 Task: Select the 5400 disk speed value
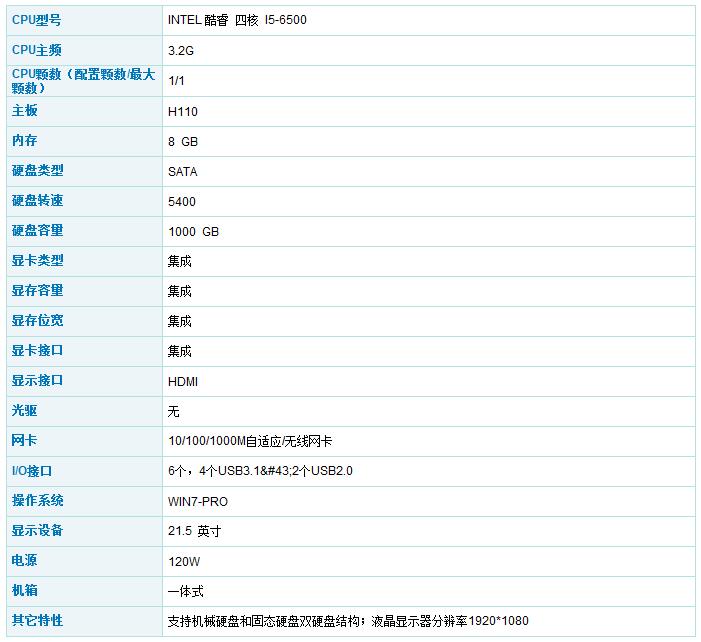(182, 202)
